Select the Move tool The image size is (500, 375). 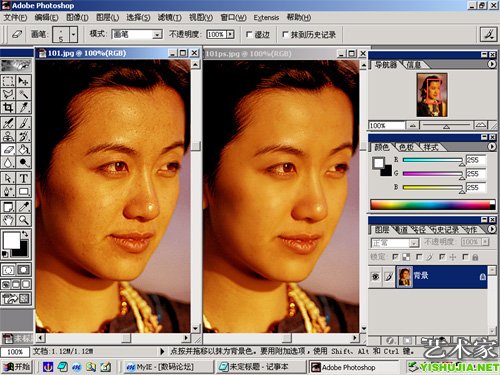coord(23,81)
